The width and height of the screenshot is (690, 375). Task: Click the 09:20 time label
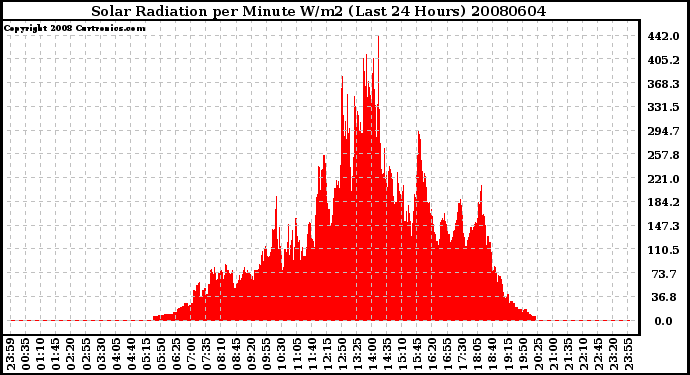click(251, 354)
